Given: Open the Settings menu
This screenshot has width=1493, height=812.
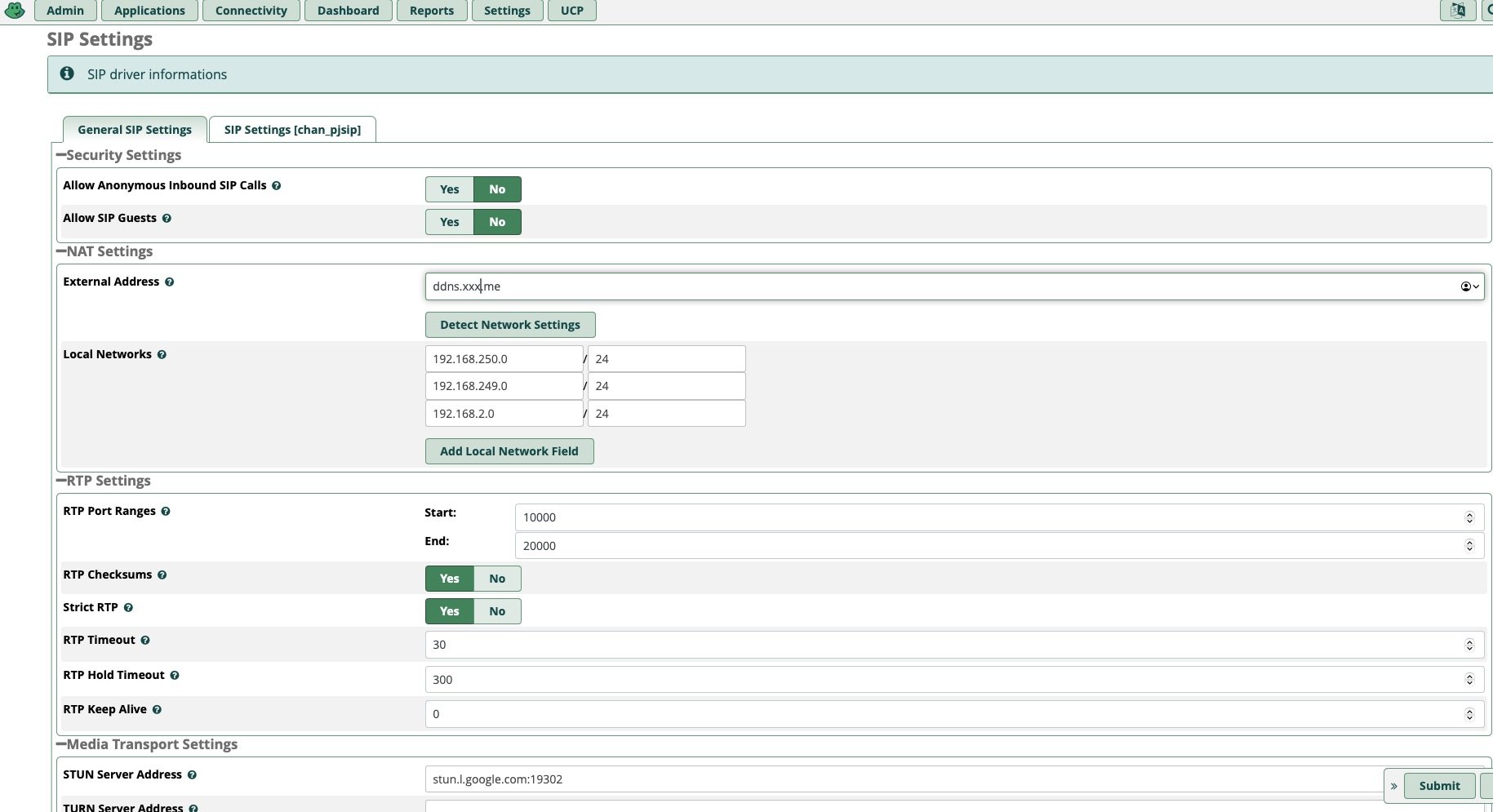Looking at the screenshot, I should pyautogui.click(x=507, y=11).
